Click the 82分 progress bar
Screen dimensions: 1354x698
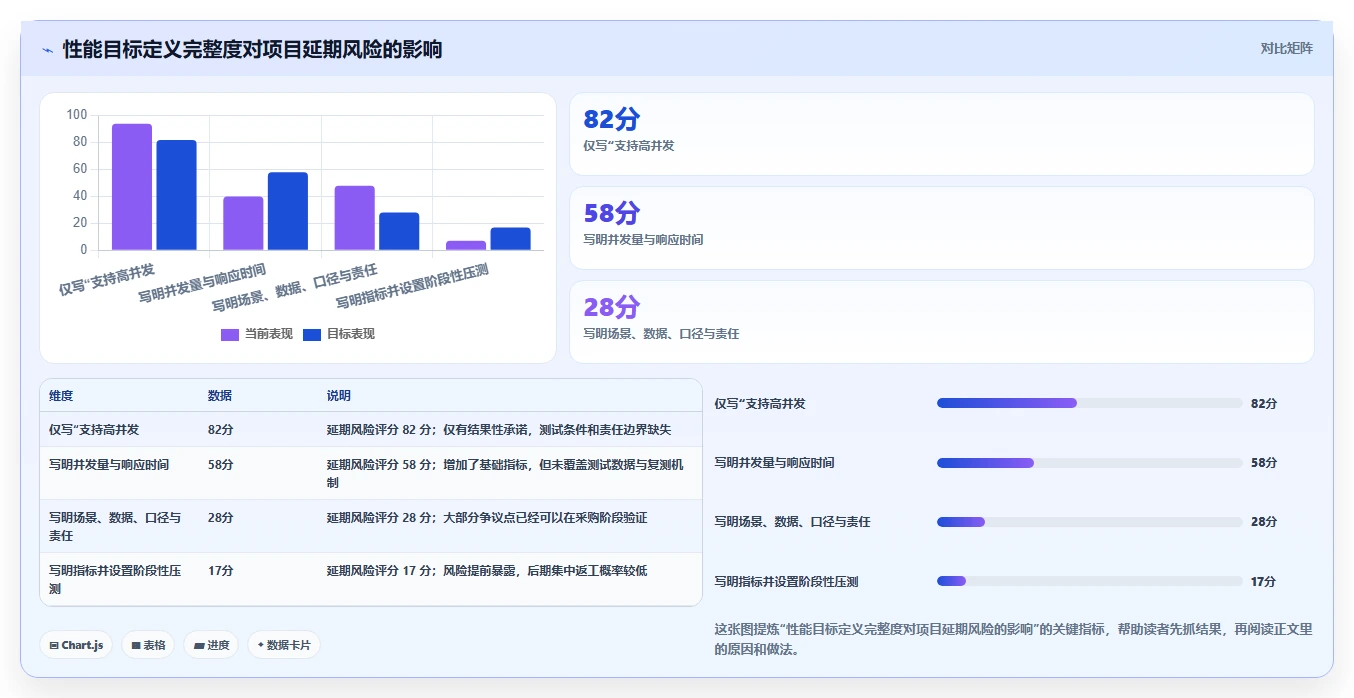click(x=1089, y=403)
